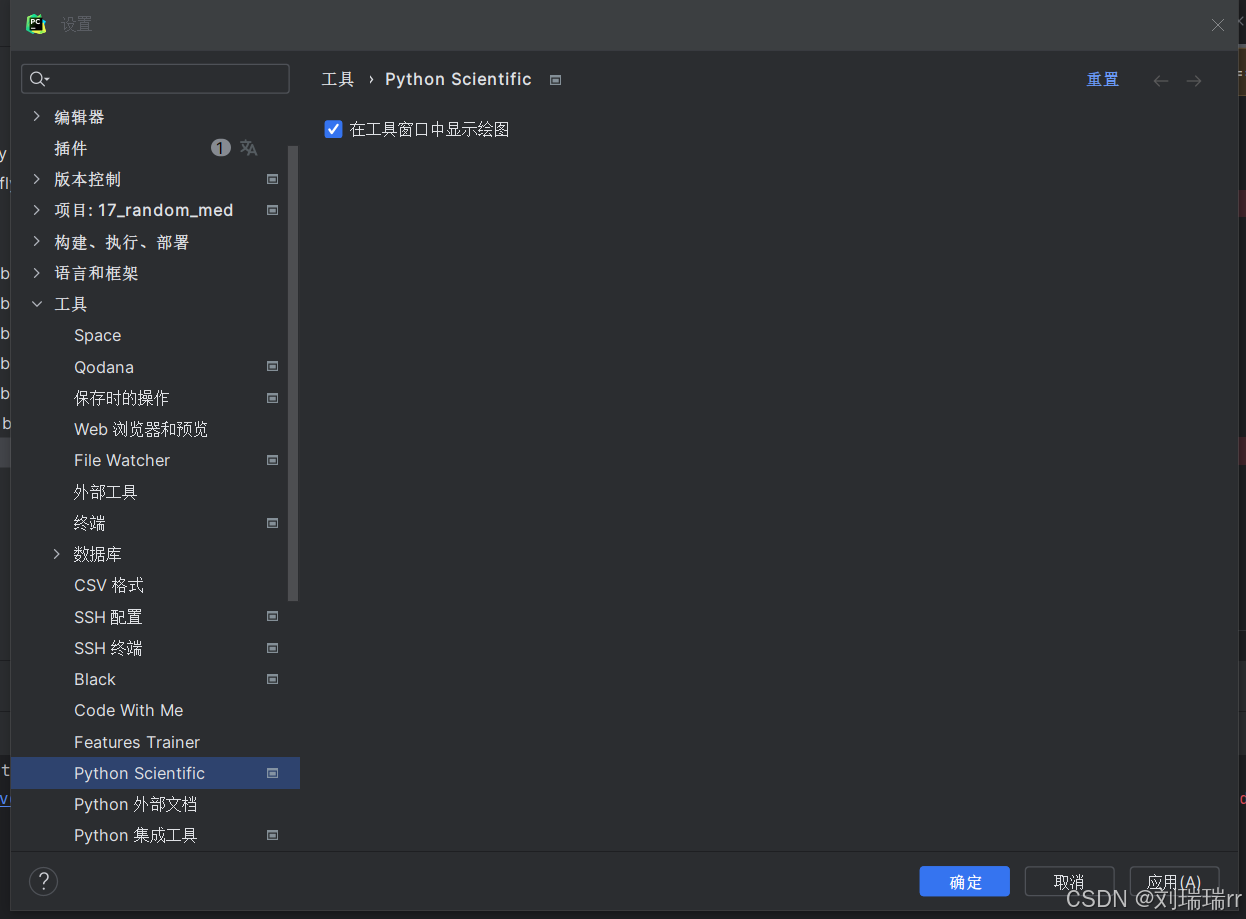Click the PyCharm logo icon in title bar

tap(36, 24)
